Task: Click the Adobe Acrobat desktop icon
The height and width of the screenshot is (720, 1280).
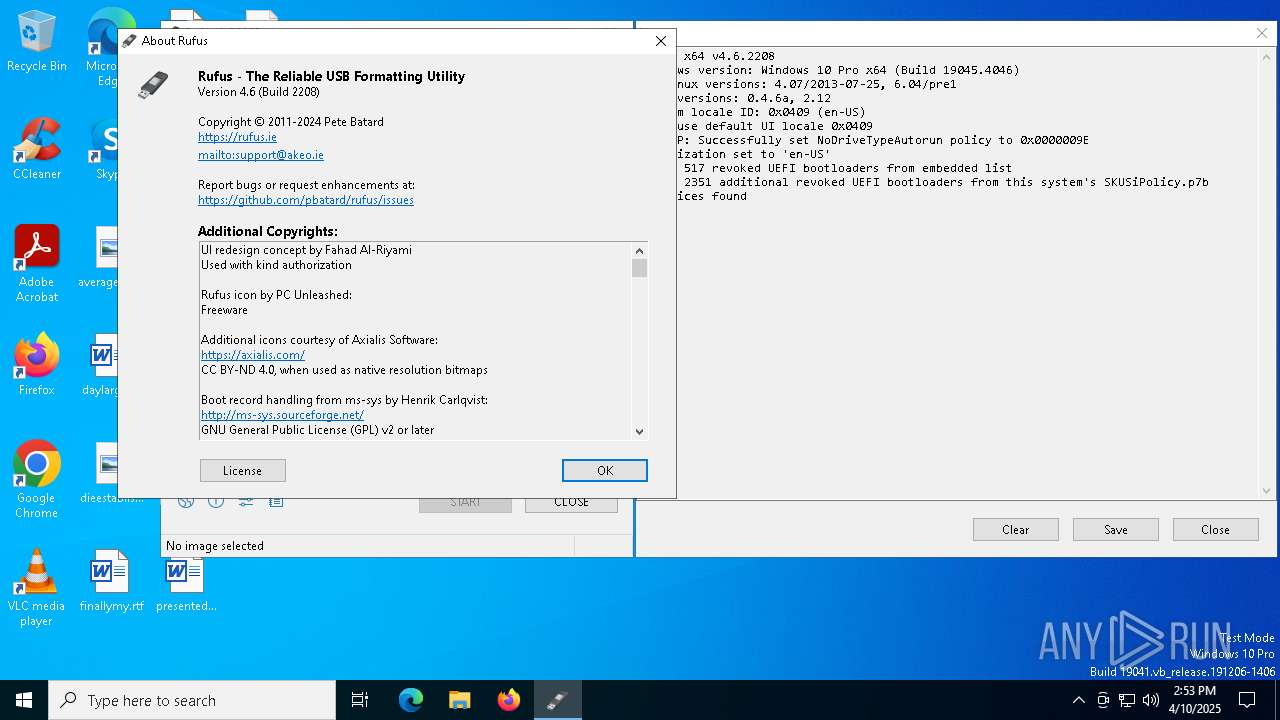Action: click(x=37, y=264)
